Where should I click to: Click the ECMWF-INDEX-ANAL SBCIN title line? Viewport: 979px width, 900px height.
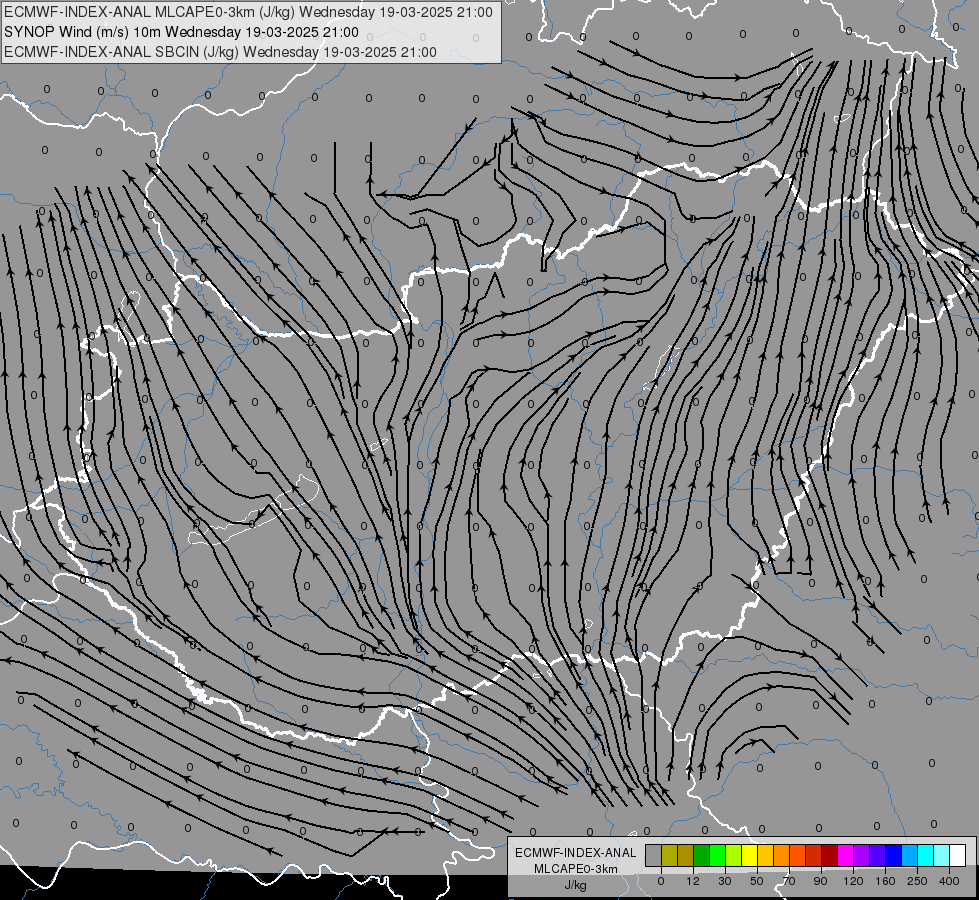pyautogui.click(x=220, y=52)
